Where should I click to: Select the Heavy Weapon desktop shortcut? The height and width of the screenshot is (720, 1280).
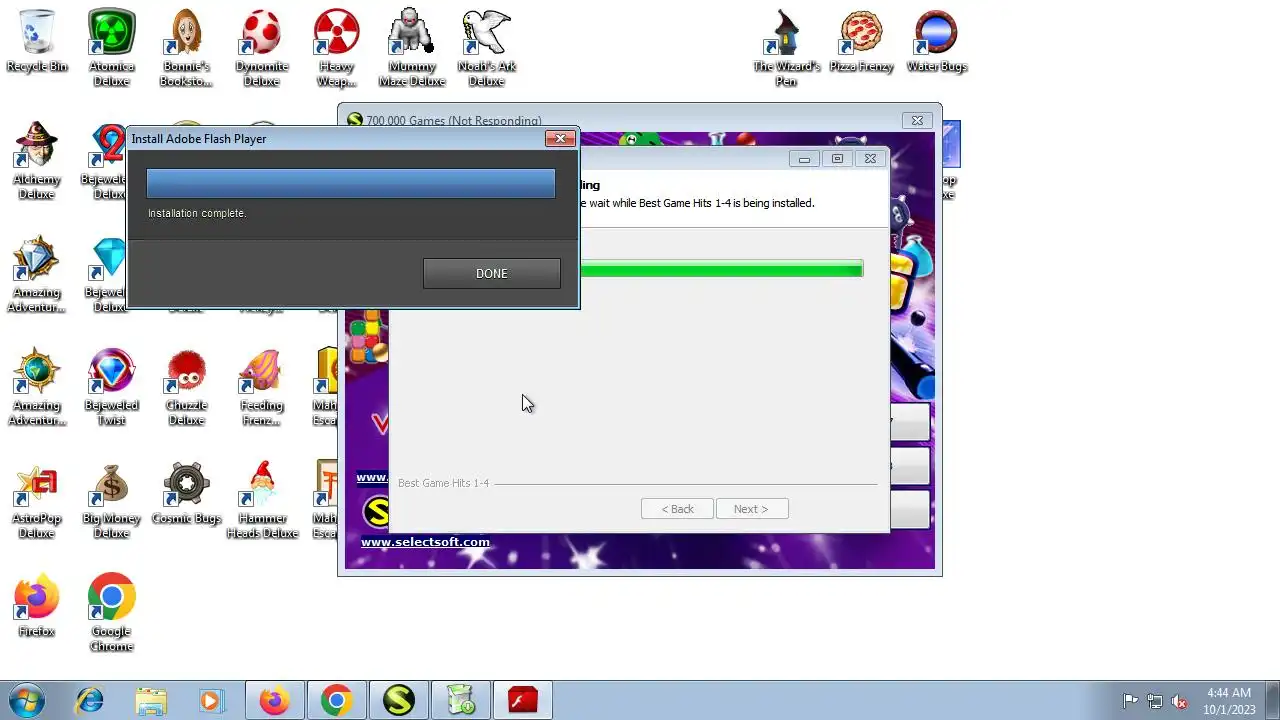[x=336, y=48]
